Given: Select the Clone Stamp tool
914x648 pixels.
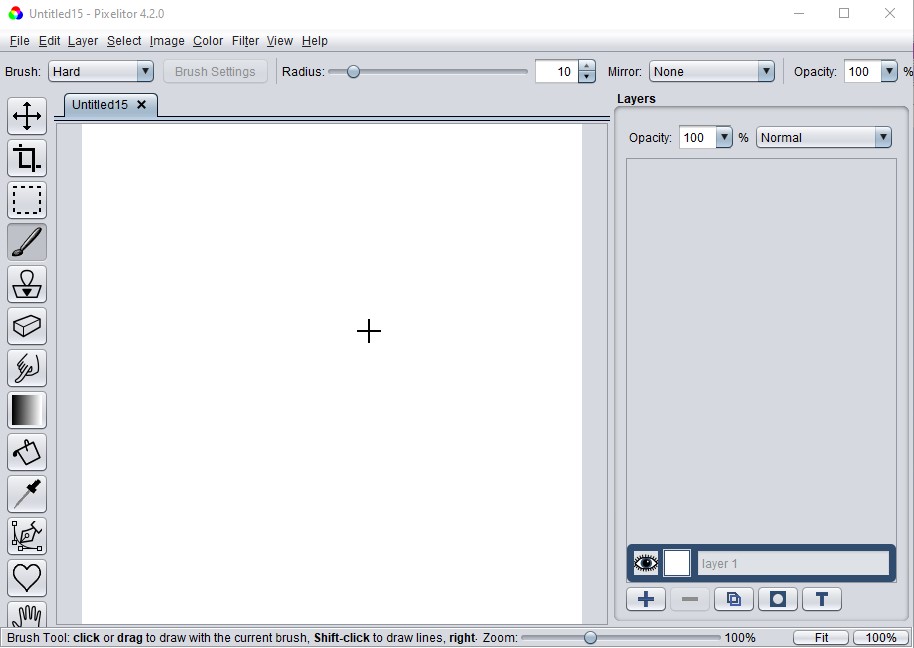Looking at the screenshot, I should point(27,284).
